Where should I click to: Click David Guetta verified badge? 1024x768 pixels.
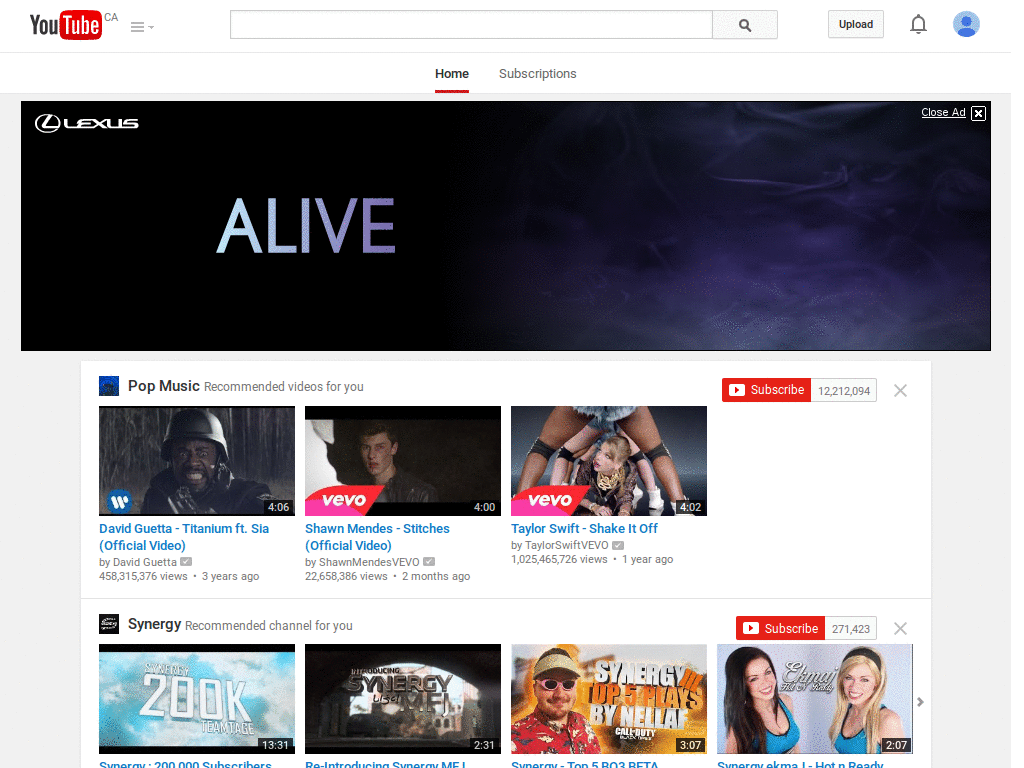tap(186, 562)
